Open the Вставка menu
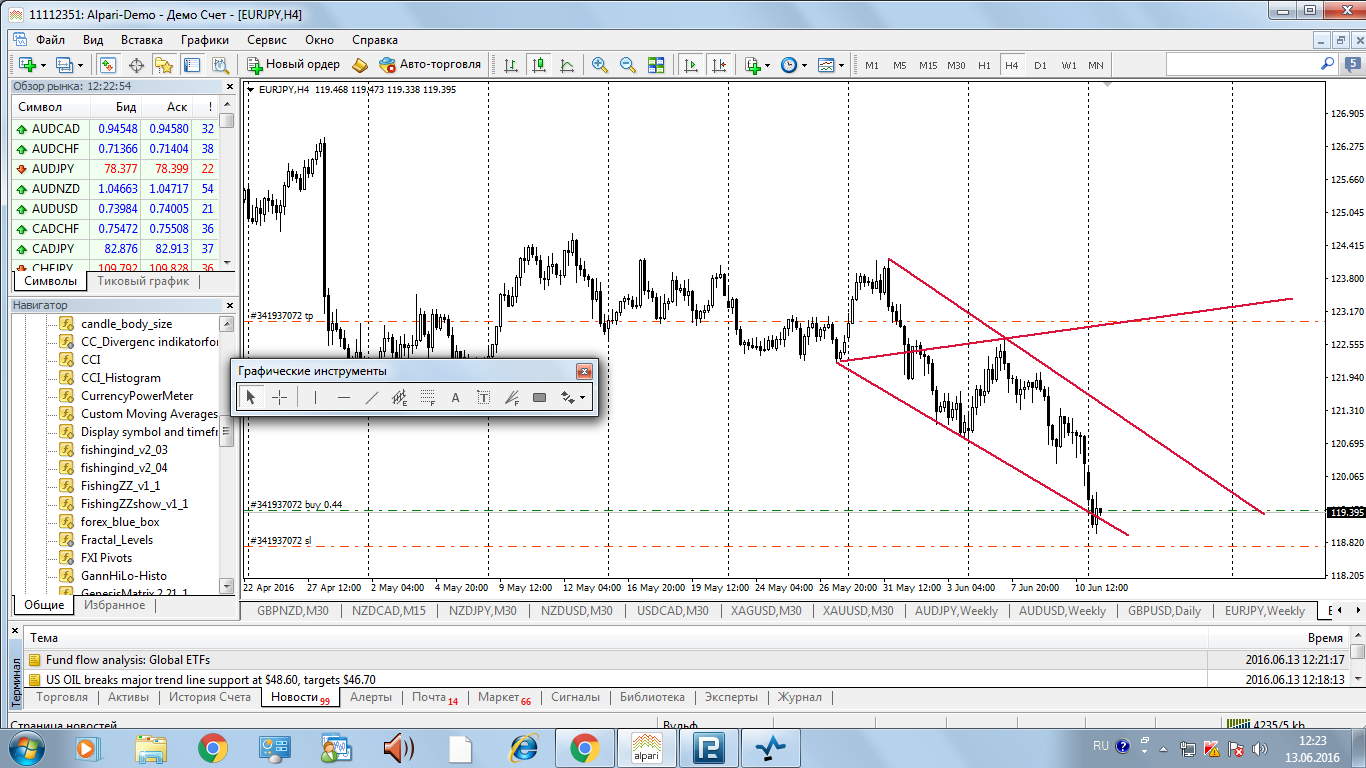 point(142,40)
